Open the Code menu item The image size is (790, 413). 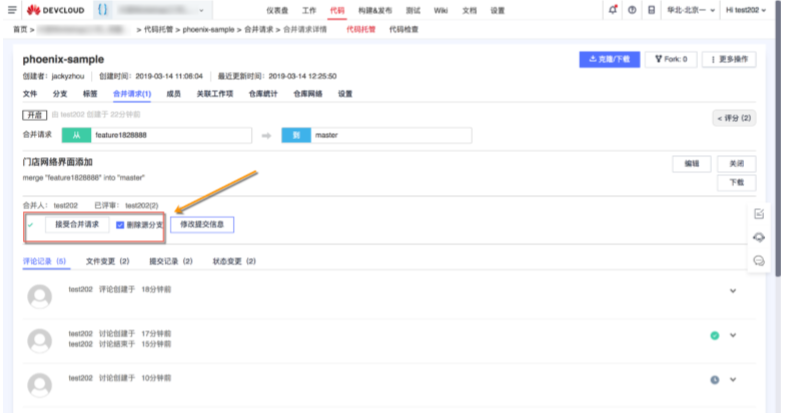coord(337,10)
